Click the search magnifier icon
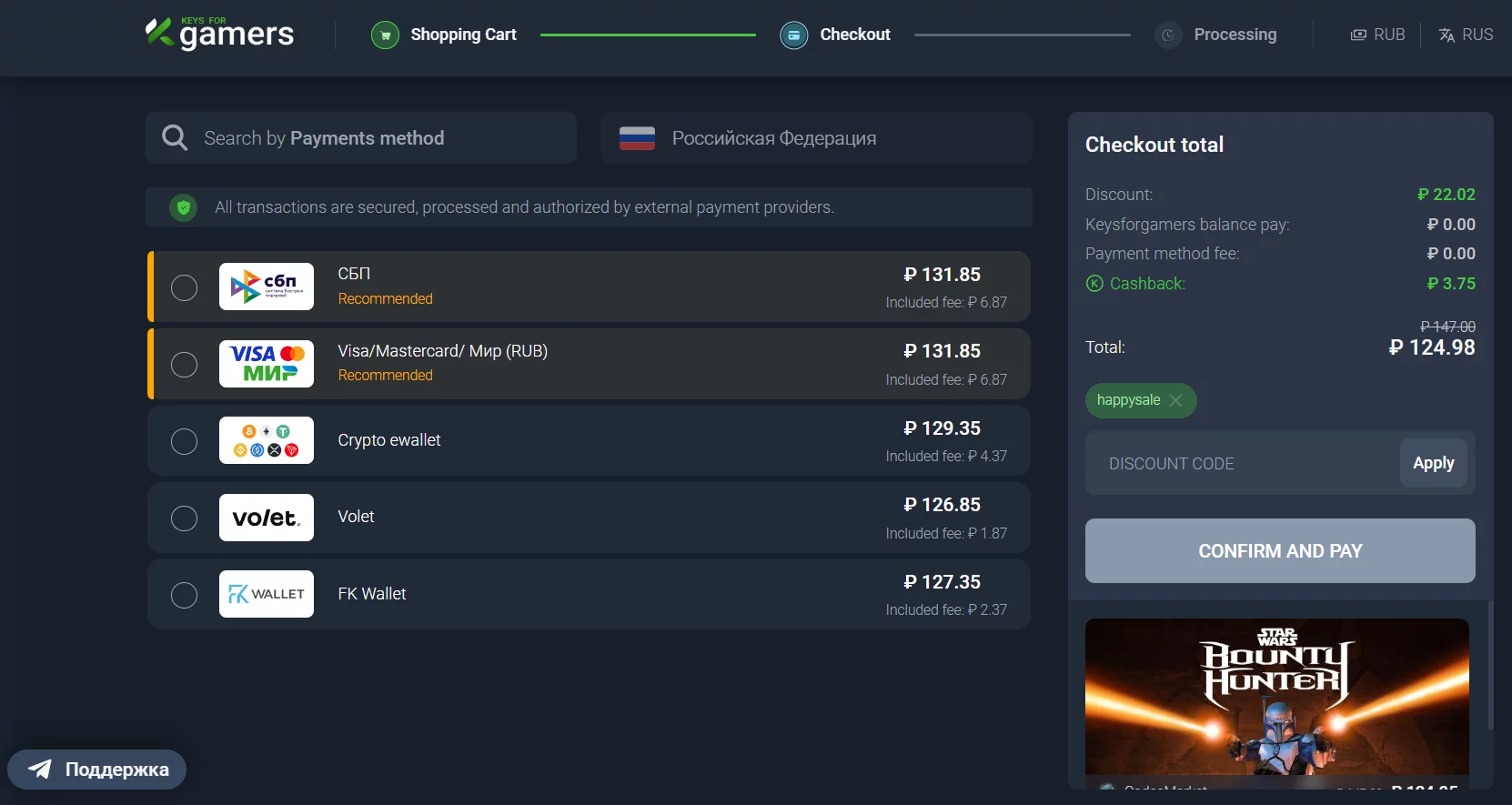The width and height of the screenshot is (1512, 805). [175, 138]
